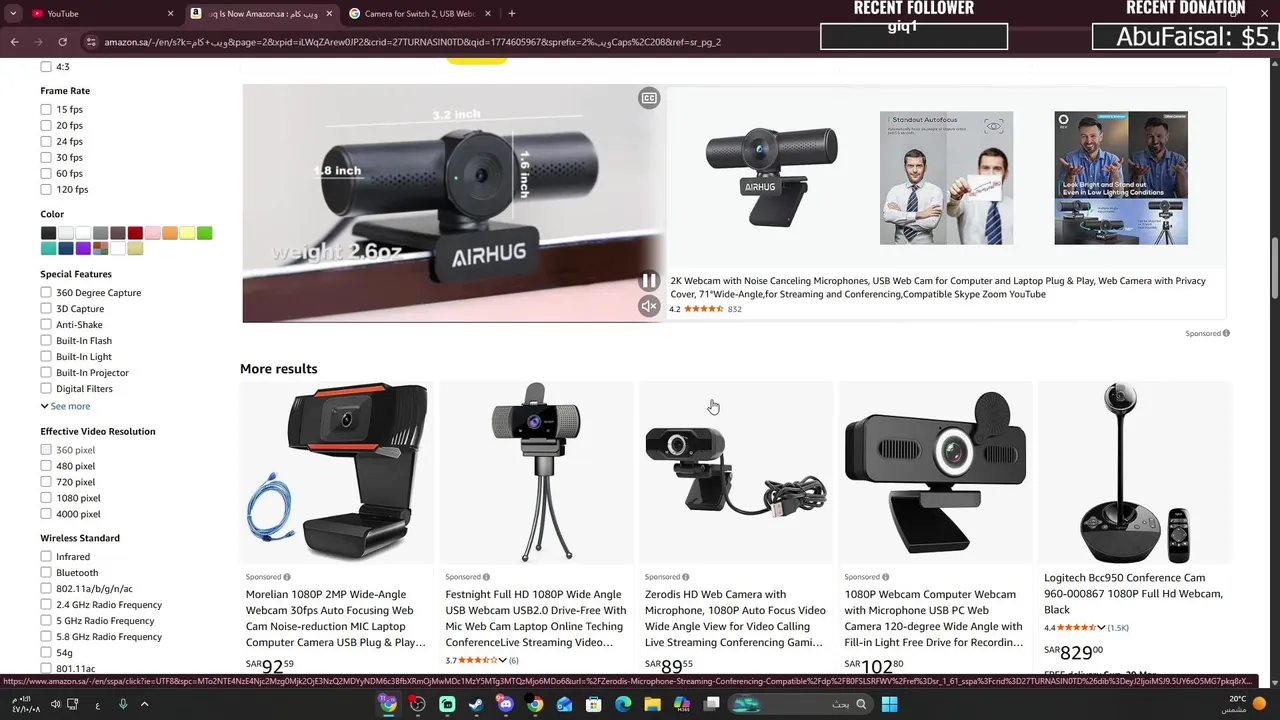The width and height of the screenshot is (1280, 720).
Task: Select the green color swatch
Action: point(205,233)
